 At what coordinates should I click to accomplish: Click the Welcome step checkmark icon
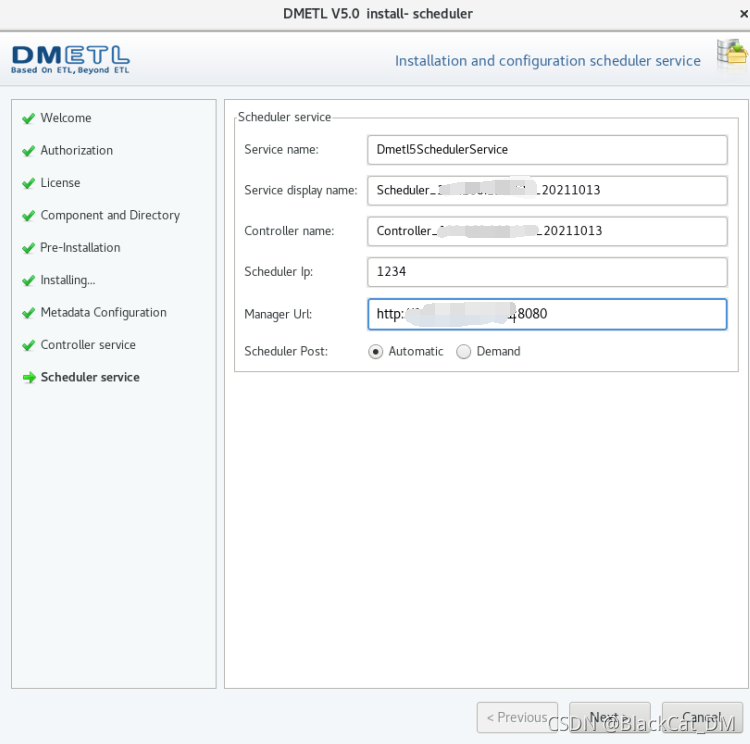point(29,118)
